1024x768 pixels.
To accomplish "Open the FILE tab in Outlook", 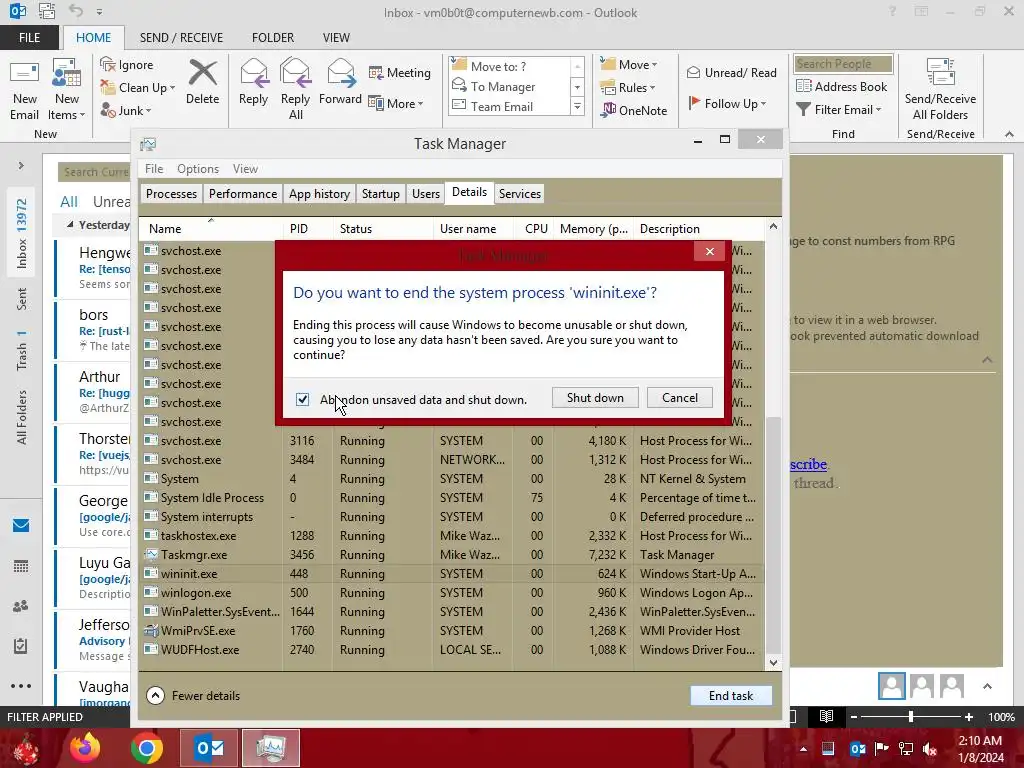I will pyautogui.click(x=29, y=38).
